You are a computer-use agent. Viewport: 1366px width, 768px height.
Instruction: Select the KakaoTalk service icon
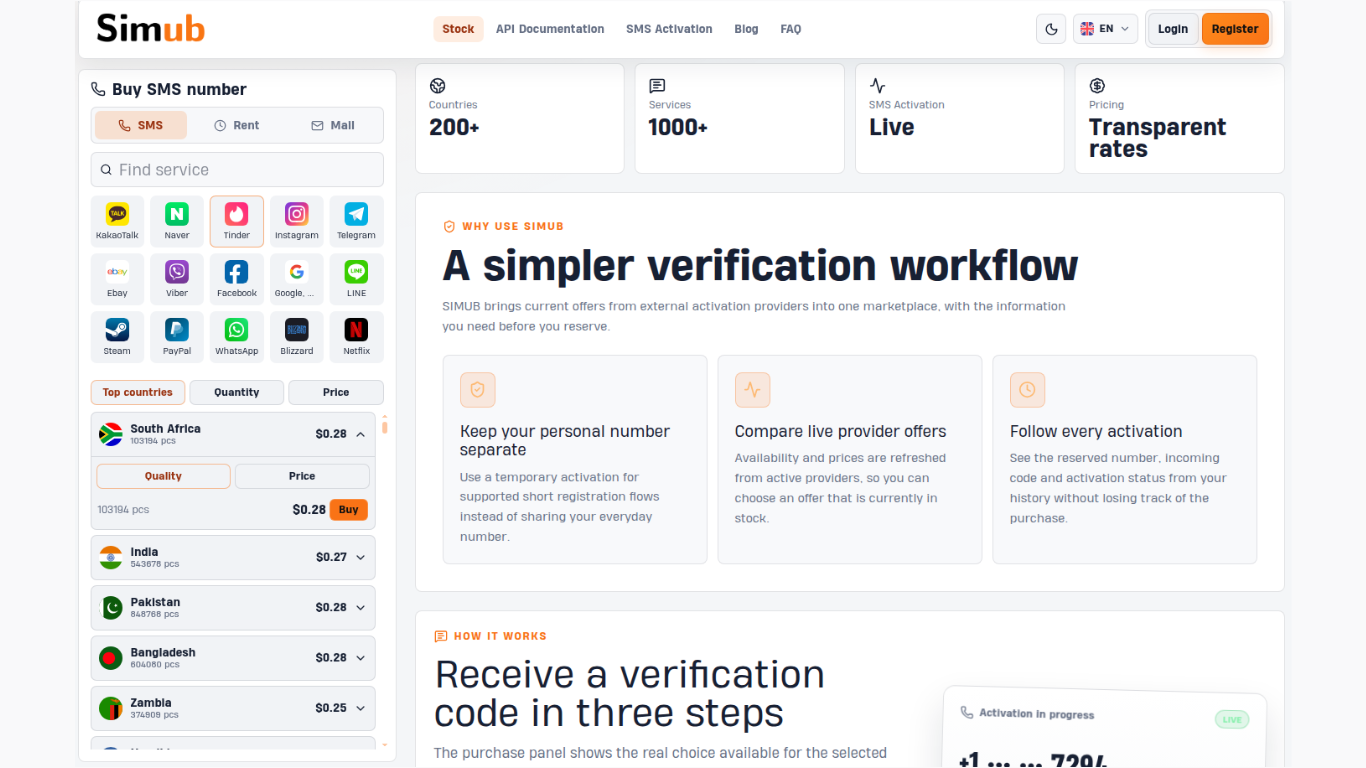[x=117, y=221]
